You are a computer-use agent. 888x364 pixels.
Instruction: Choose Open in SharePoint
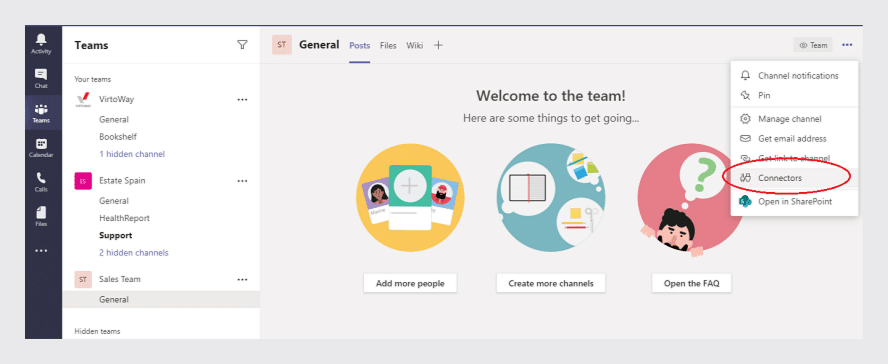pyautogui.click(x=795, y=201)
